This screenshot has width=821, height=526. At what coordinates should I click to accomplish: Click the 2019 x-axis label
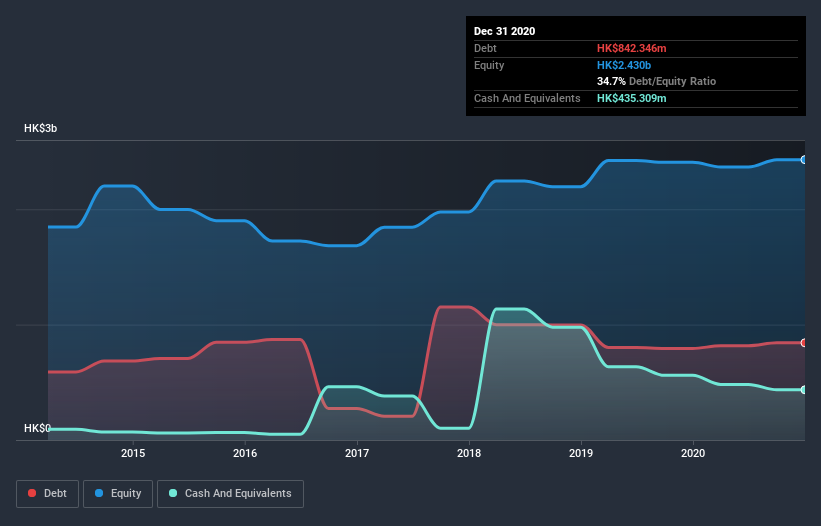581,453
